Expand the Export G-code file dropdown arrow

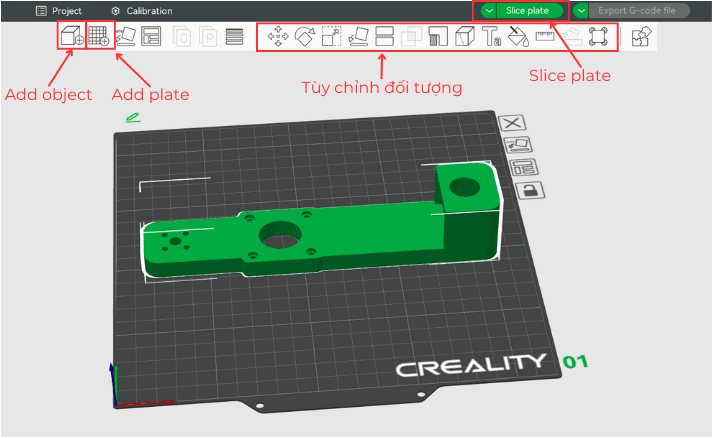581,10
